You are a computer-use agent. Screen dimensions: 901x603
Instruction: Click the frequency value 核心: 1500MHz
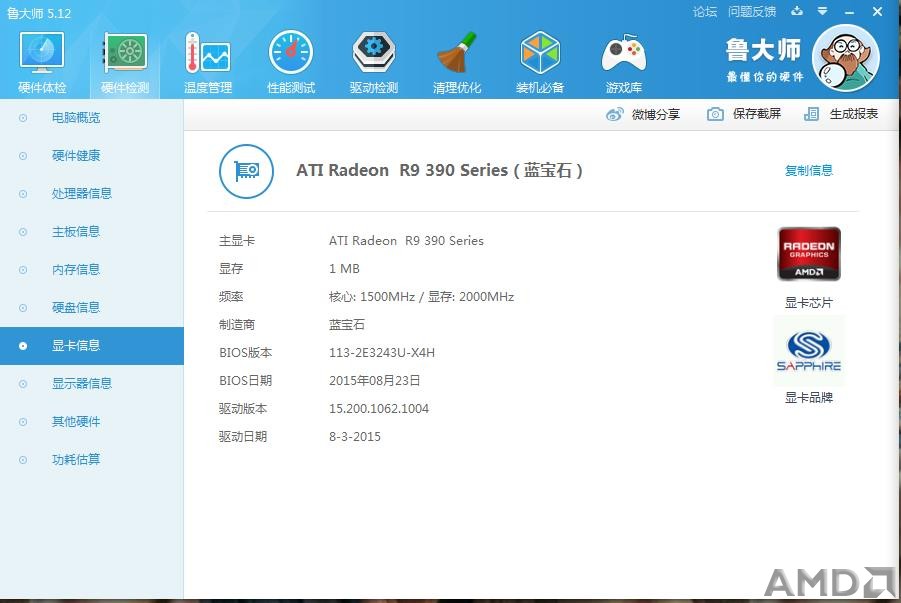coord(372,297)
